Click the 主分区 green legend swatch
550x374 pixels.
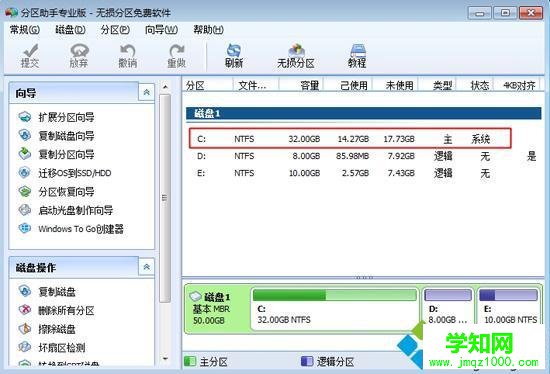click(x=190, y=361)
